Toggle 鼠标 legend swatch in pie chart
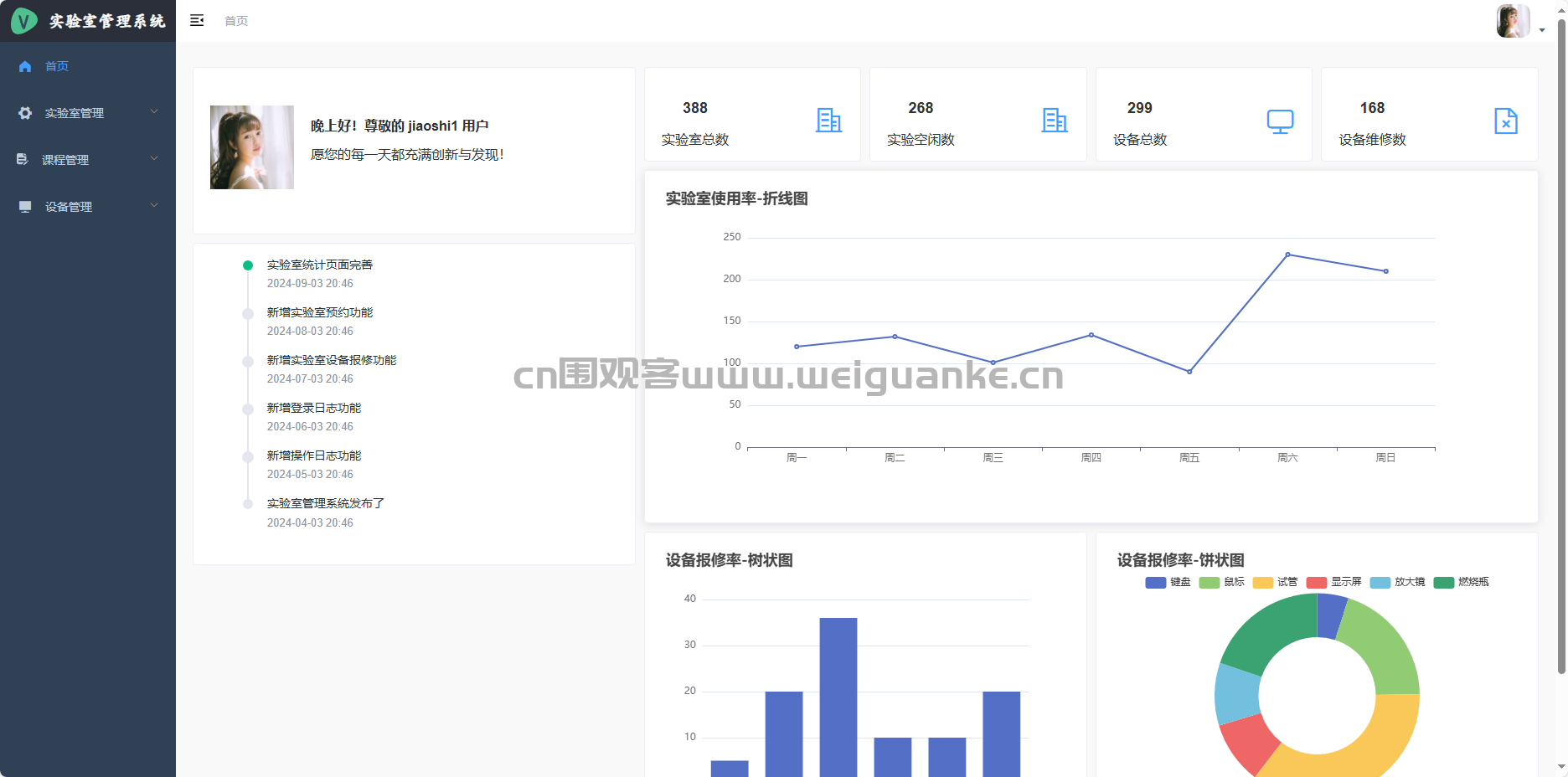The height and width of the screenshot is (777, 1568). point(1210,582)
